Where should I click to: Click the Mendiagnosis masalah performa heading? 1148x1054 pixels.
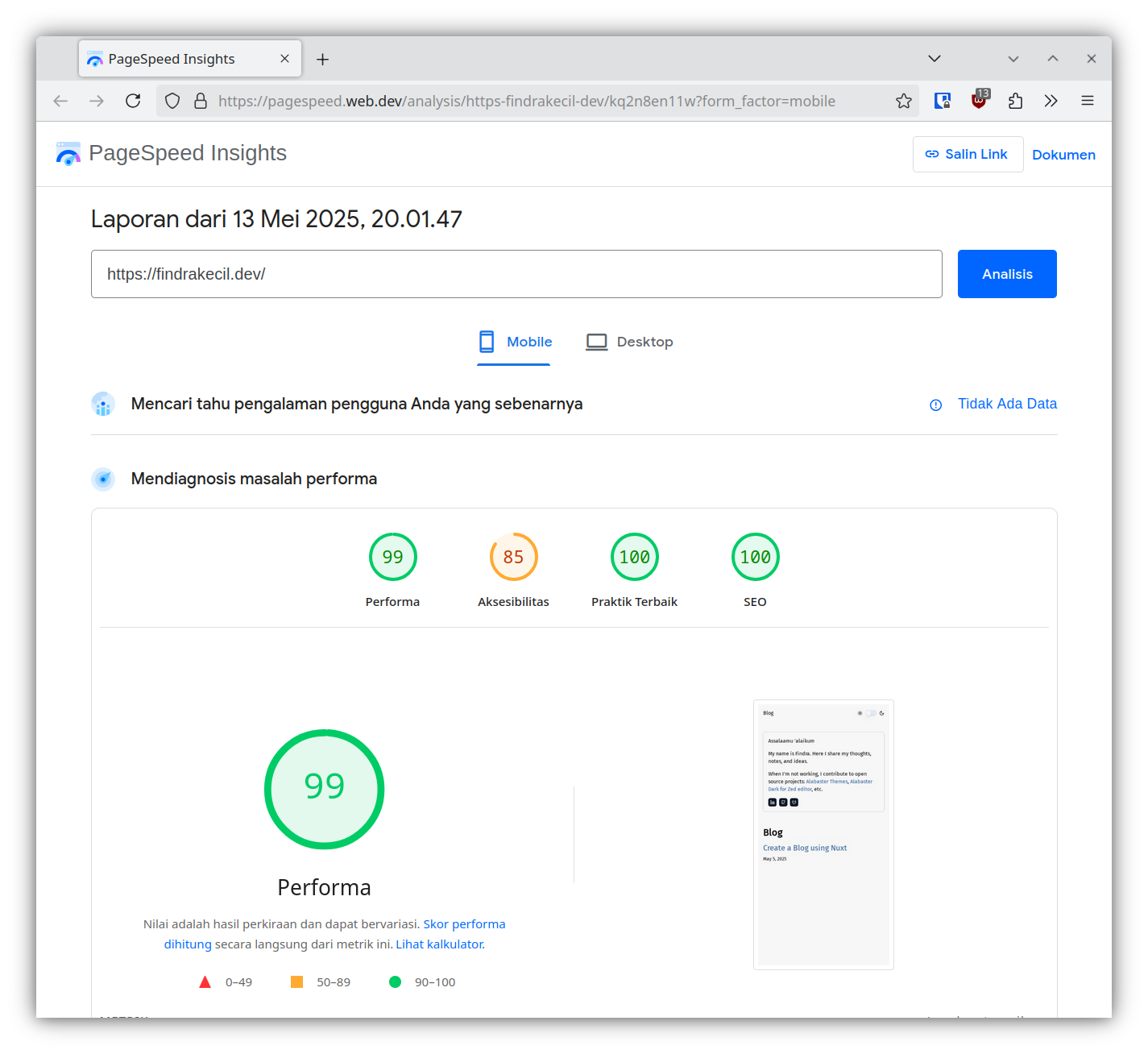coord(254,479)
